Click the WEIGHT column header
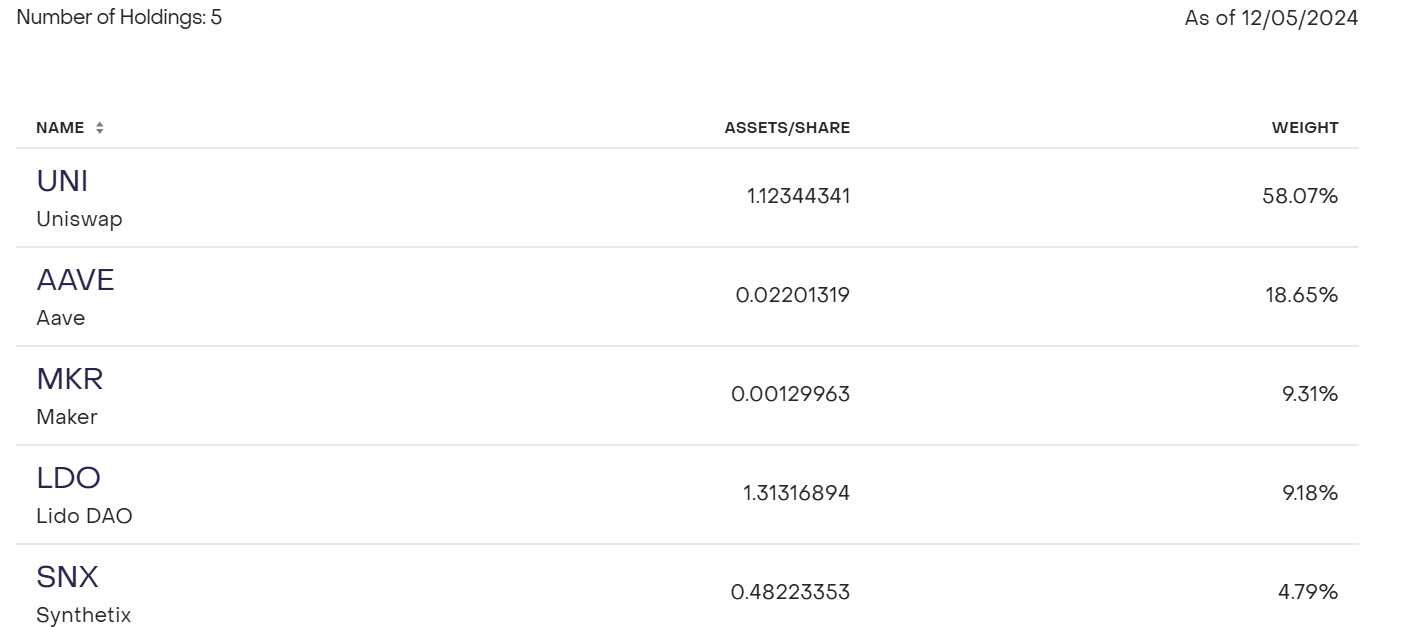Screen dimensions: 1407x627 click(1304, 128)
